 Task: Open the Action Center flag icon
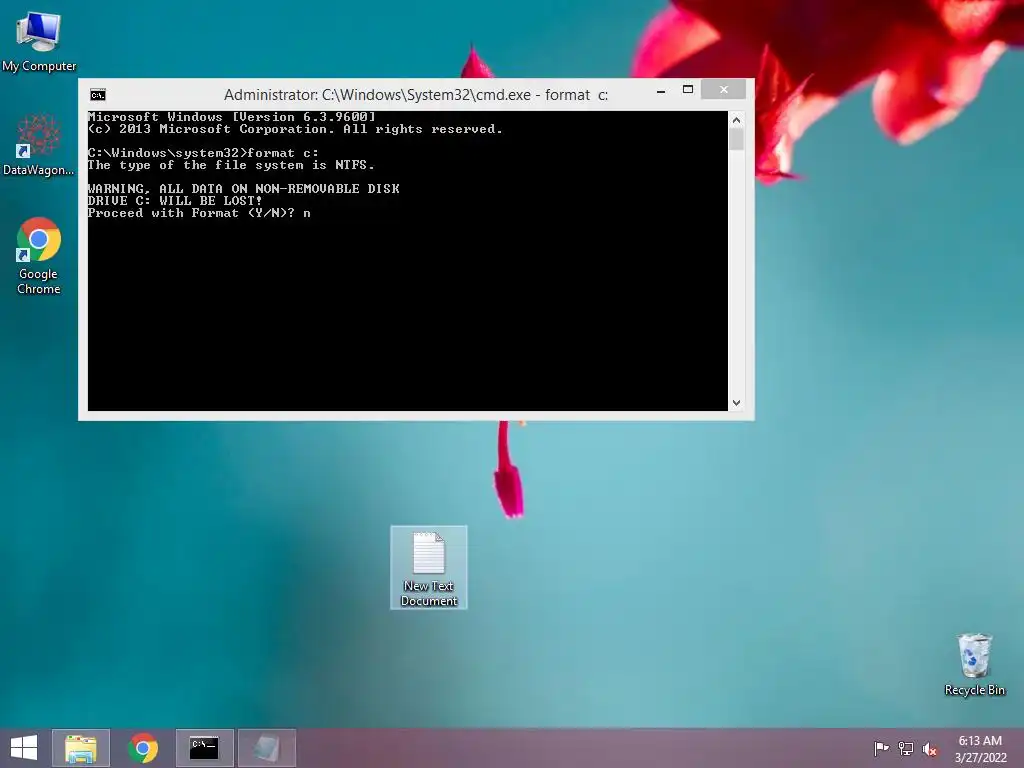click(881, 748)
